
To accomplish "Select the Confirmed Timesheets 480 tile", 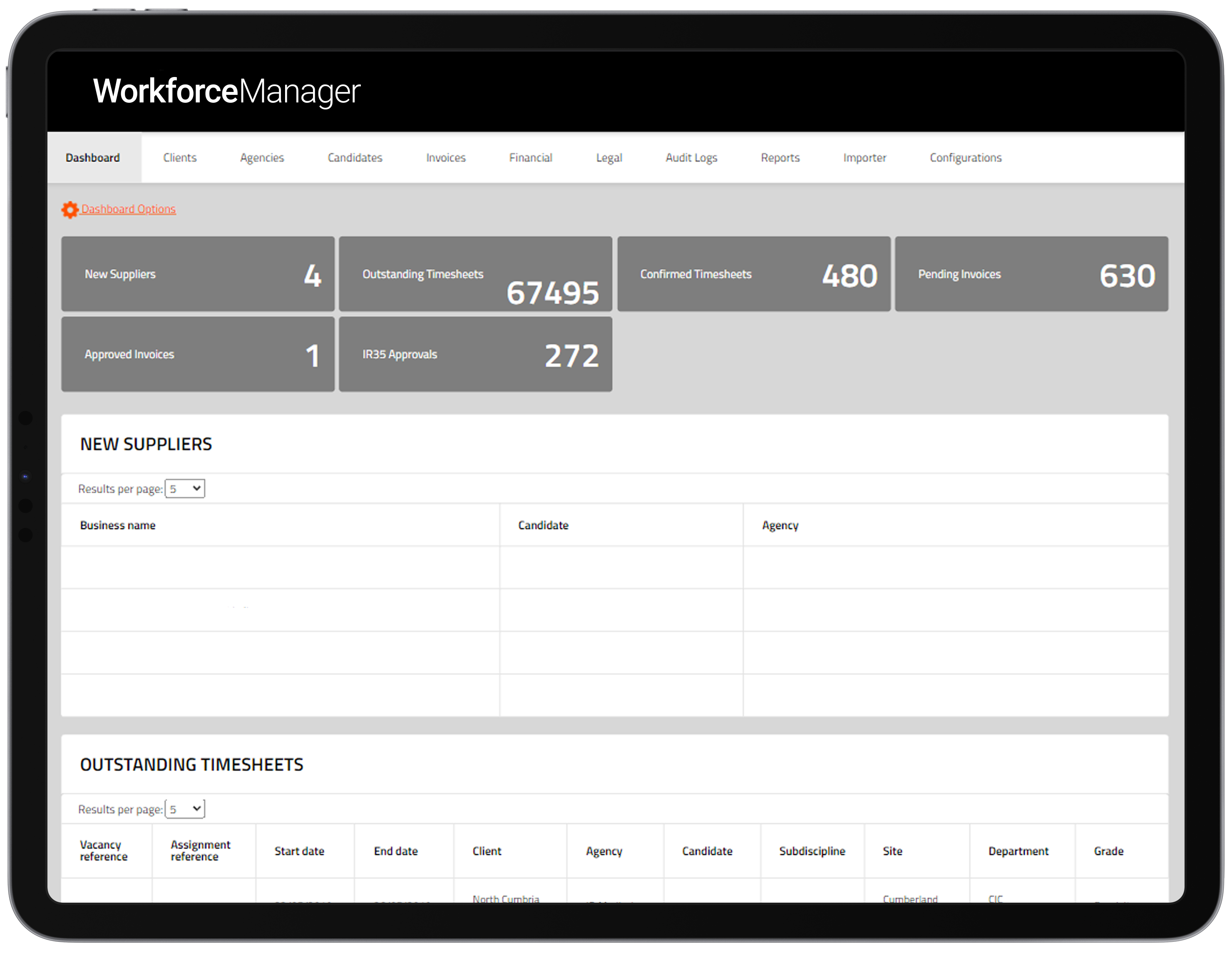I will pos(754,274).
